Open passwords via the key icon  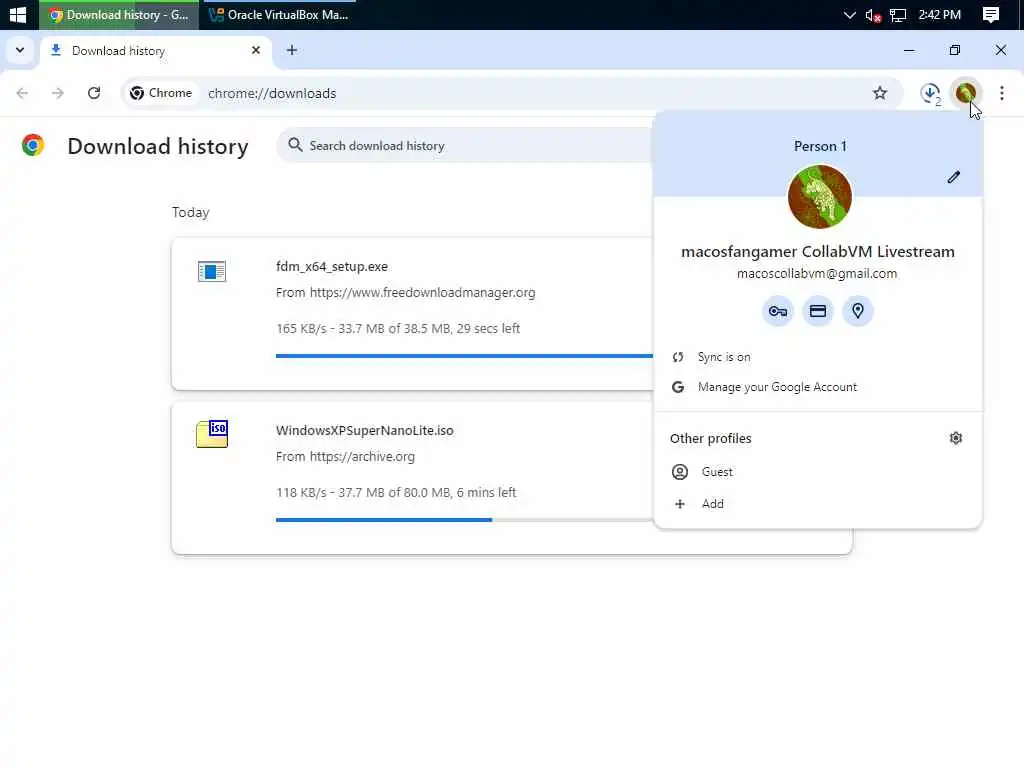[778, 312]
